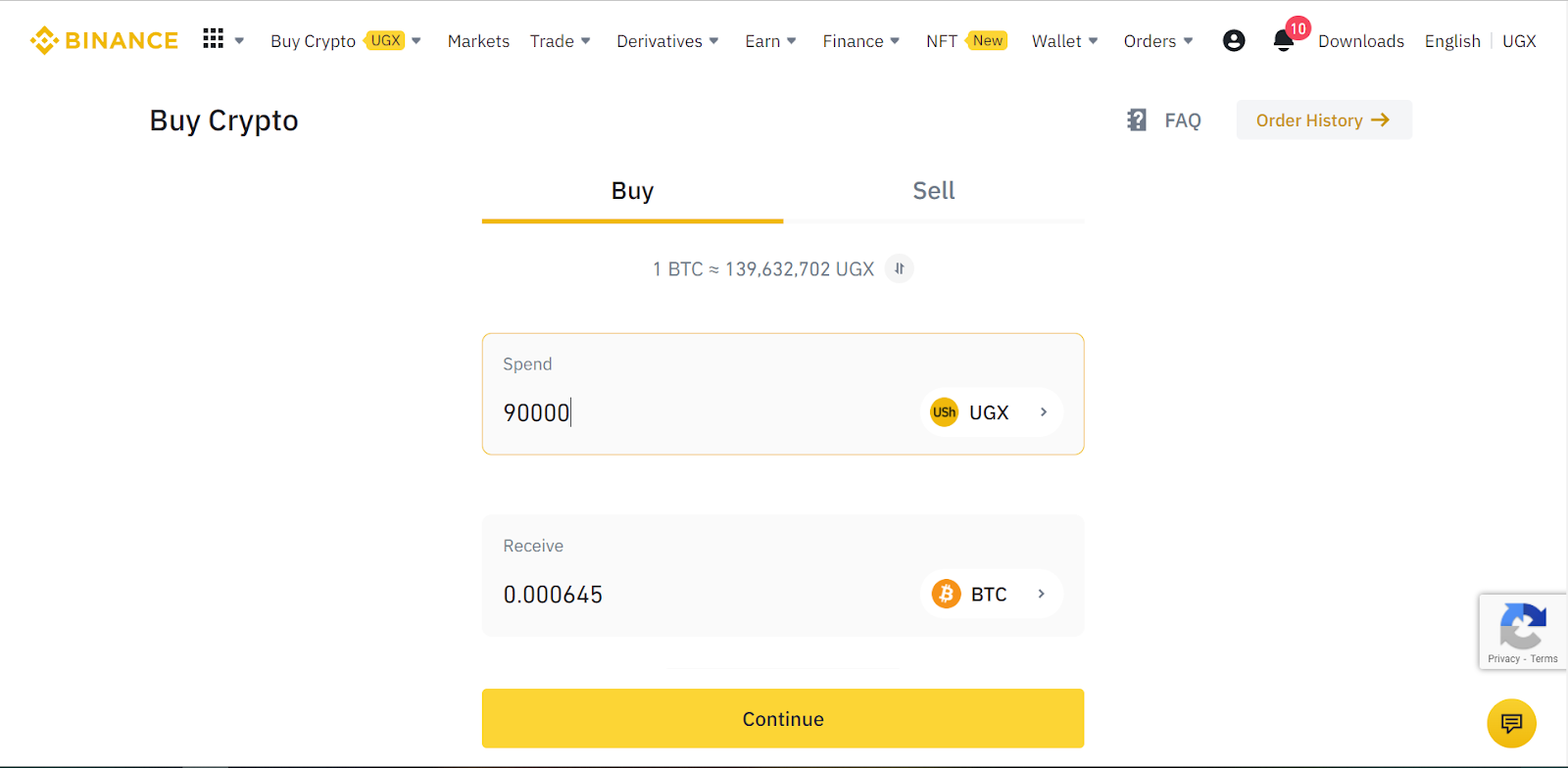Open the notifications bell
The image size is (1568, 768).
point(1283,40)
